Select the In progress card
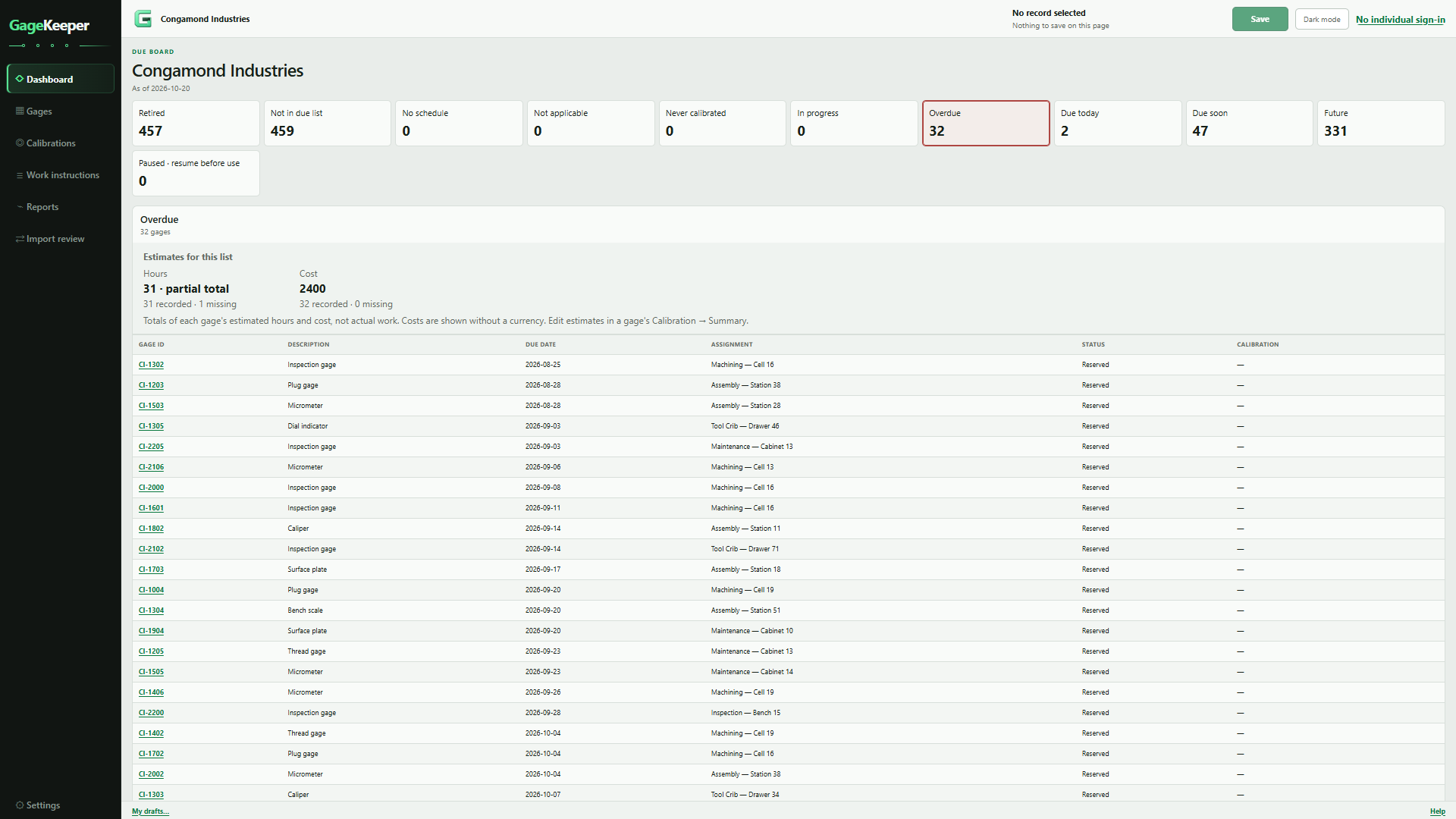This screenshot has width=1456, height=819. (x=854, y=123)
